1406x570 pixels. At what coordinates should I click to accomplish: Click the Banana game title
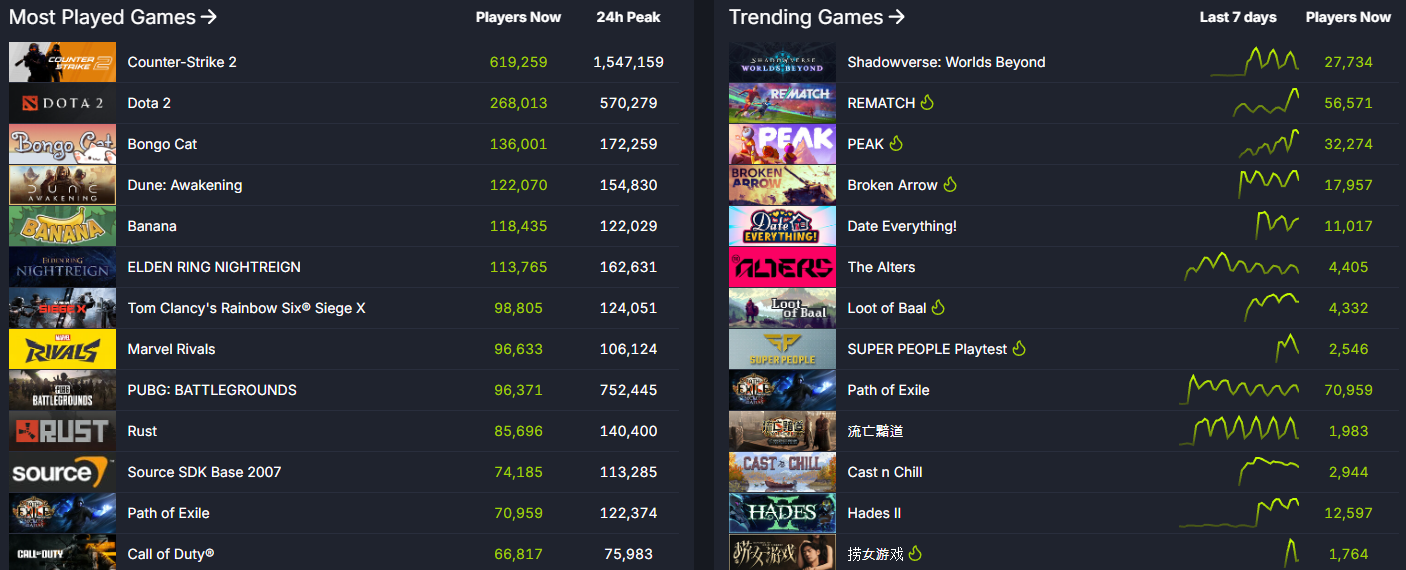pyautogui.click(x=152, y=226)
